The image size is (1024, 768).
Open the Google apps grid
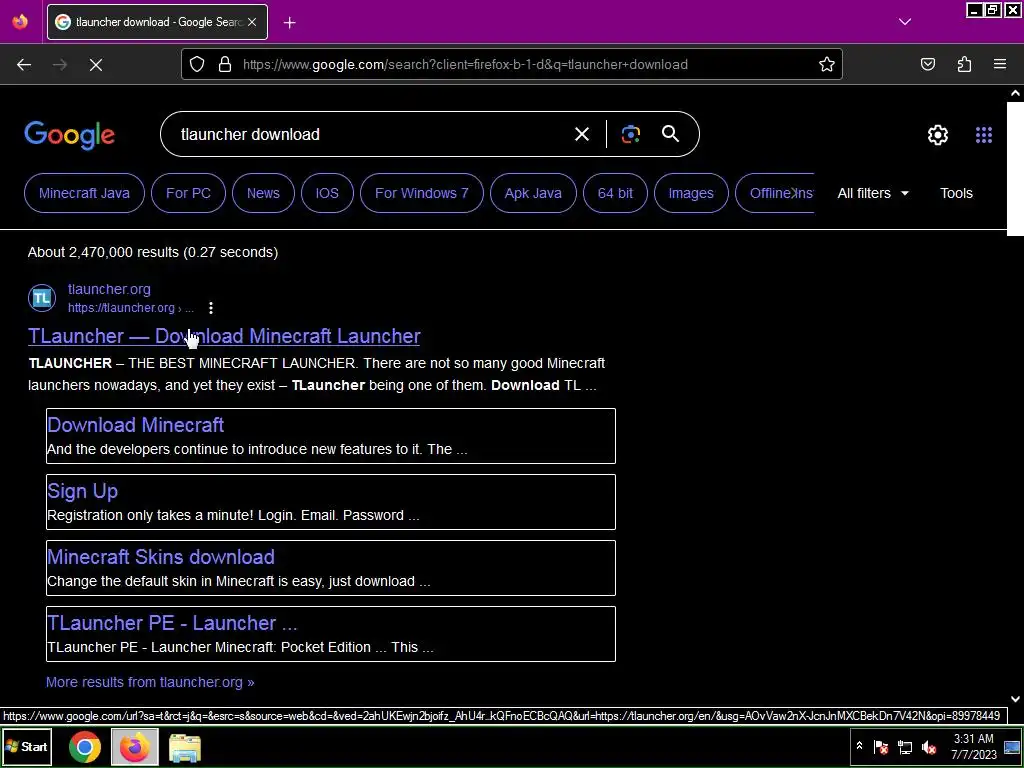(984, 135)
